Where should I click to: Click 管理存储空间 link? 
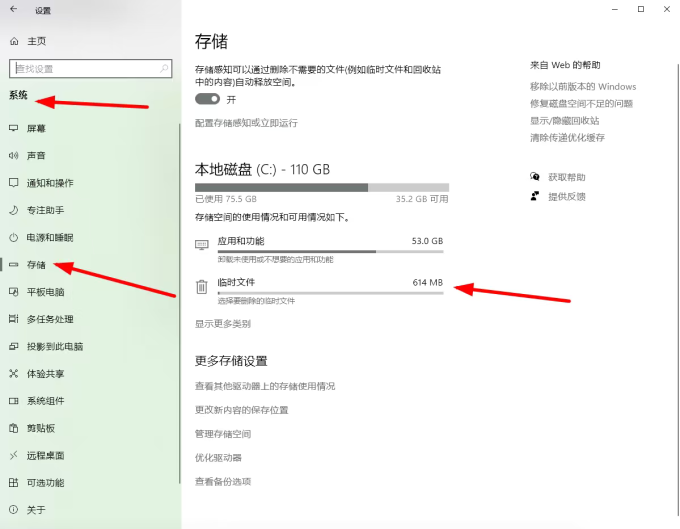point(223,434)
